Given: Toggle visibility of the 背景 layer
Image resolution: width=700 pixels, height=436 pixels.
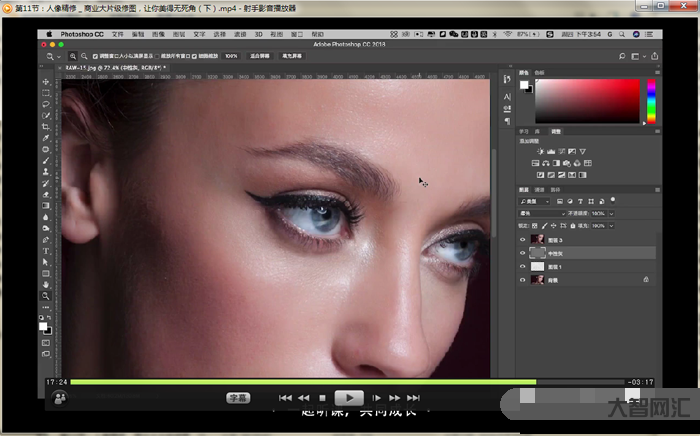Looking at the screenshot, I should pos(522,281).
